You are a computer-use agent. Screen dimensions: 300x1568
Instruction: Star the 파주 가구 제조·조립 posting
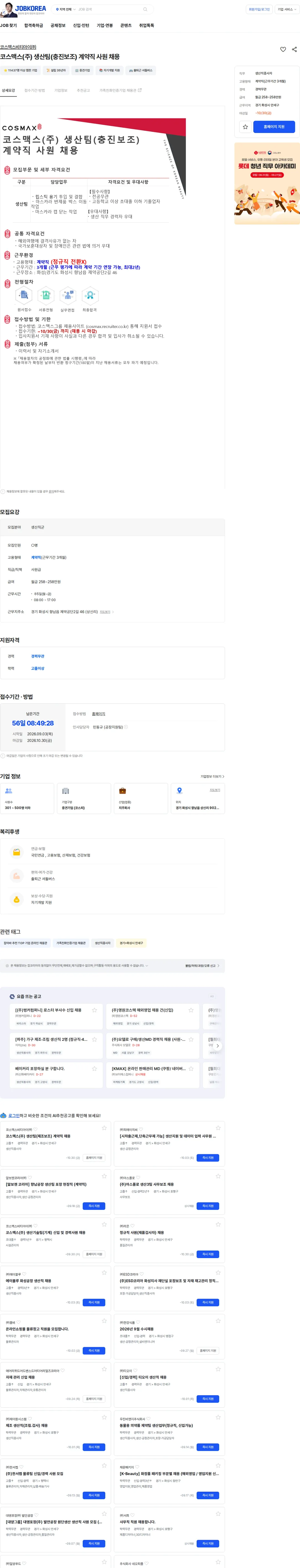94,1039
